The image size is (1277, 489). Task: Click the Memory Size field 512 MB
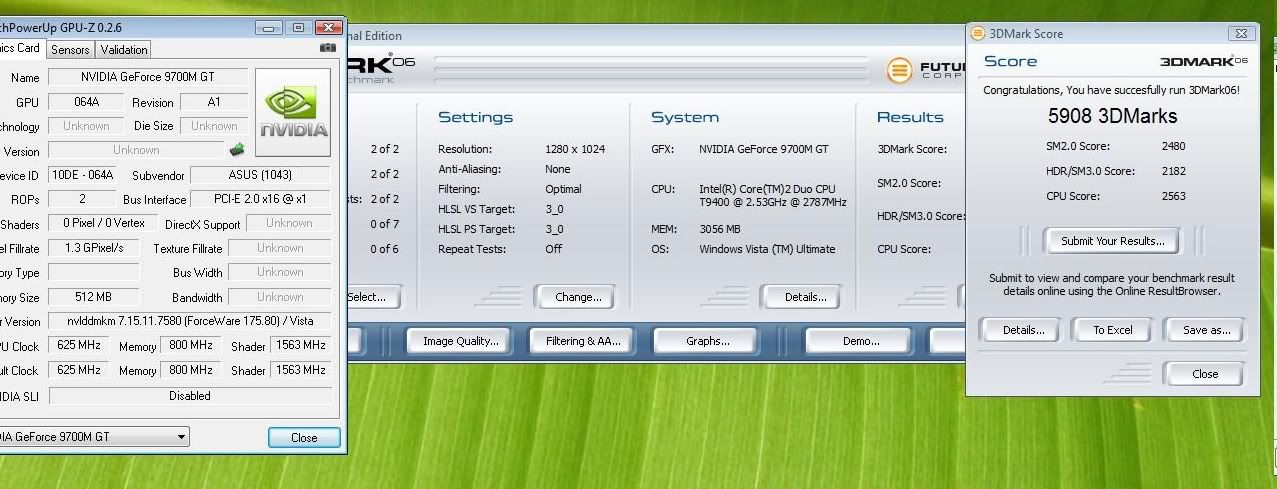(93, 297)
